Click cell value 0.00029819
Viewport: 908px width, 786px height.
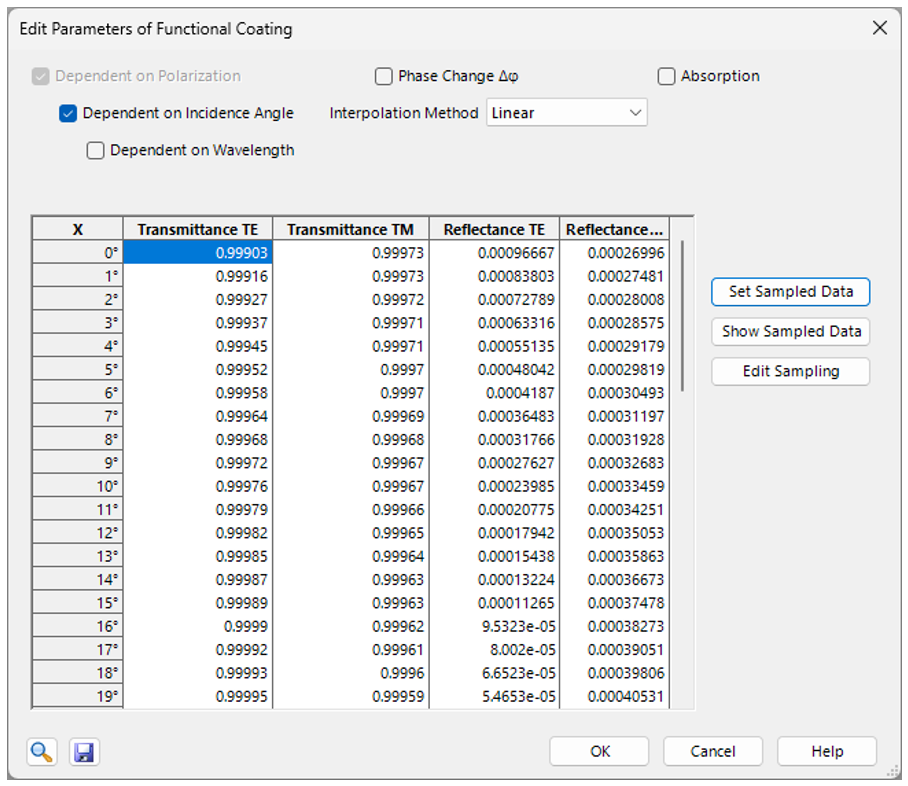coord(614,369)
